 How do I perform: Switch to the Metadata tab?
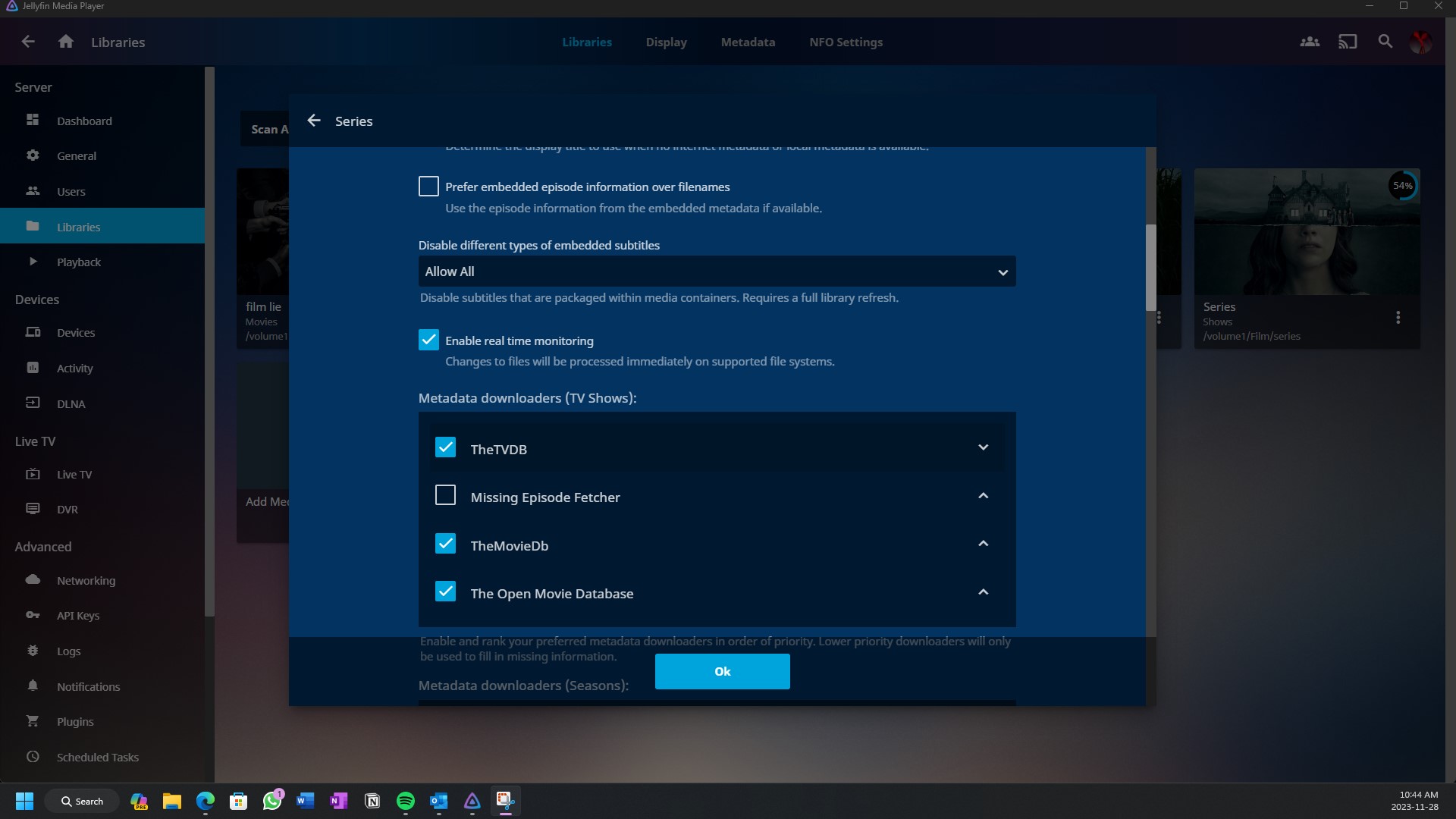tap(748, 42)
